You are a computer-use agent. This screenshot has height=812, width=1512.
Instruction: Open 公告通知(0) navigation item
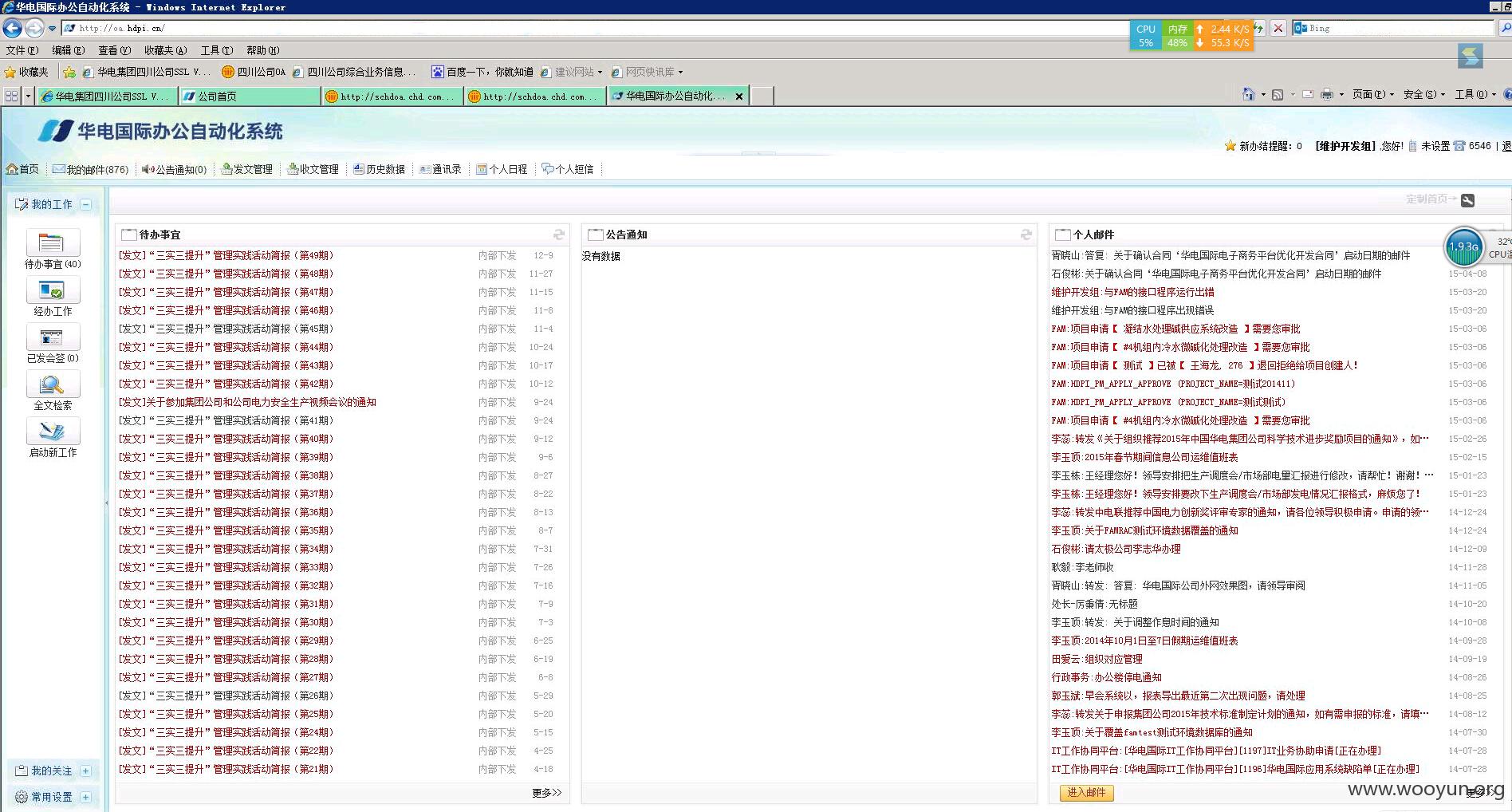point(175,169)
